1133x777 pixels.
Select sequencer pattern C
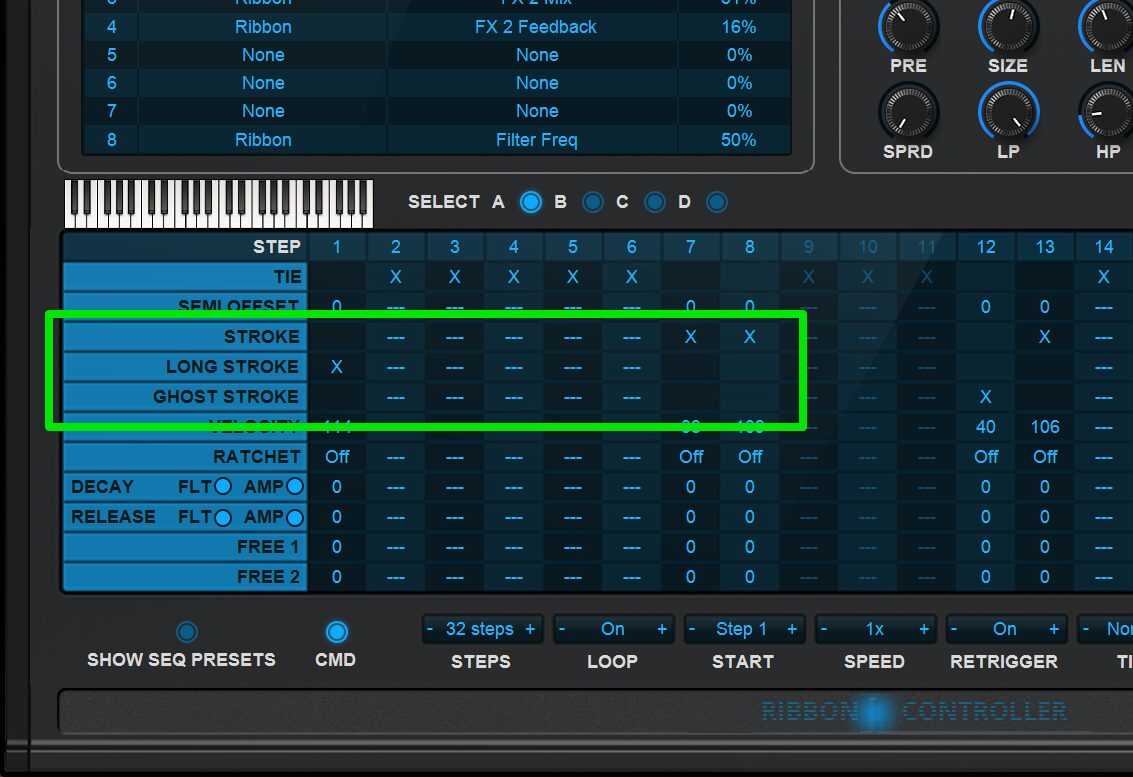[x=655, y=202]
